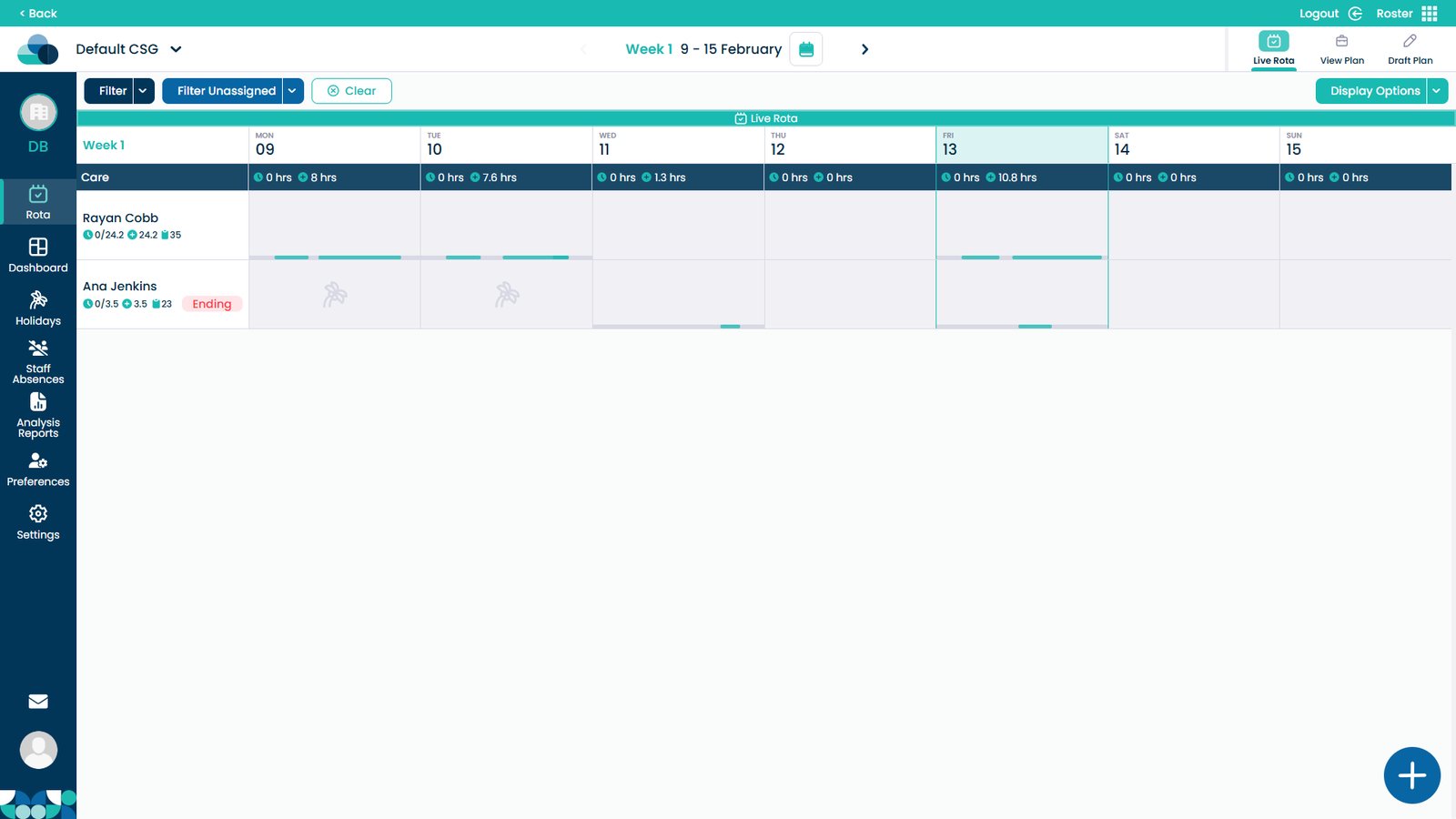
Task: Select the Sunday 15 column header
Action: pyautogui.click(x=1366, y=145)
